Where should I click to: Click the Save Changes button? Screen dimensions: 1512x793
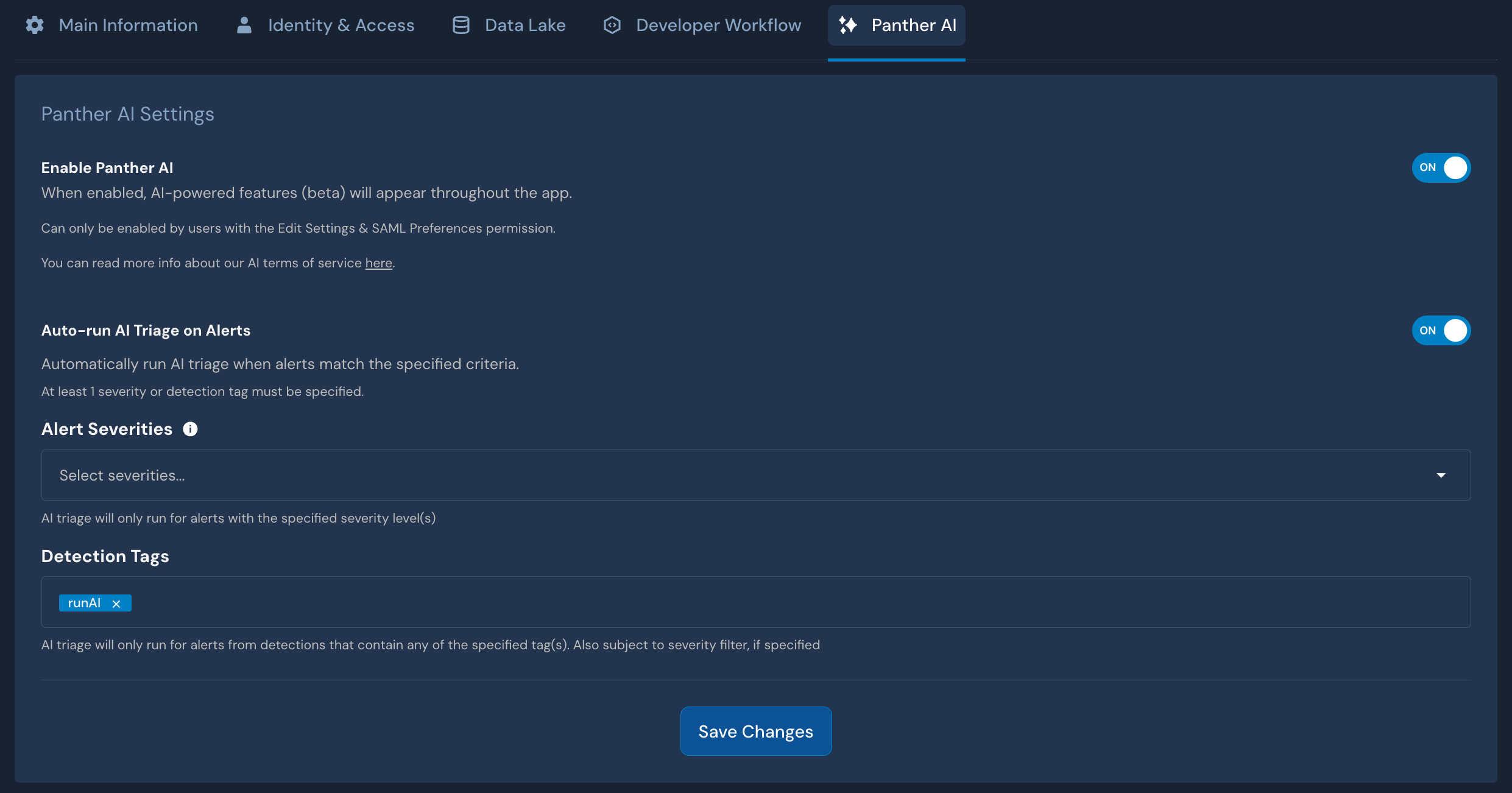click(756, 731)
